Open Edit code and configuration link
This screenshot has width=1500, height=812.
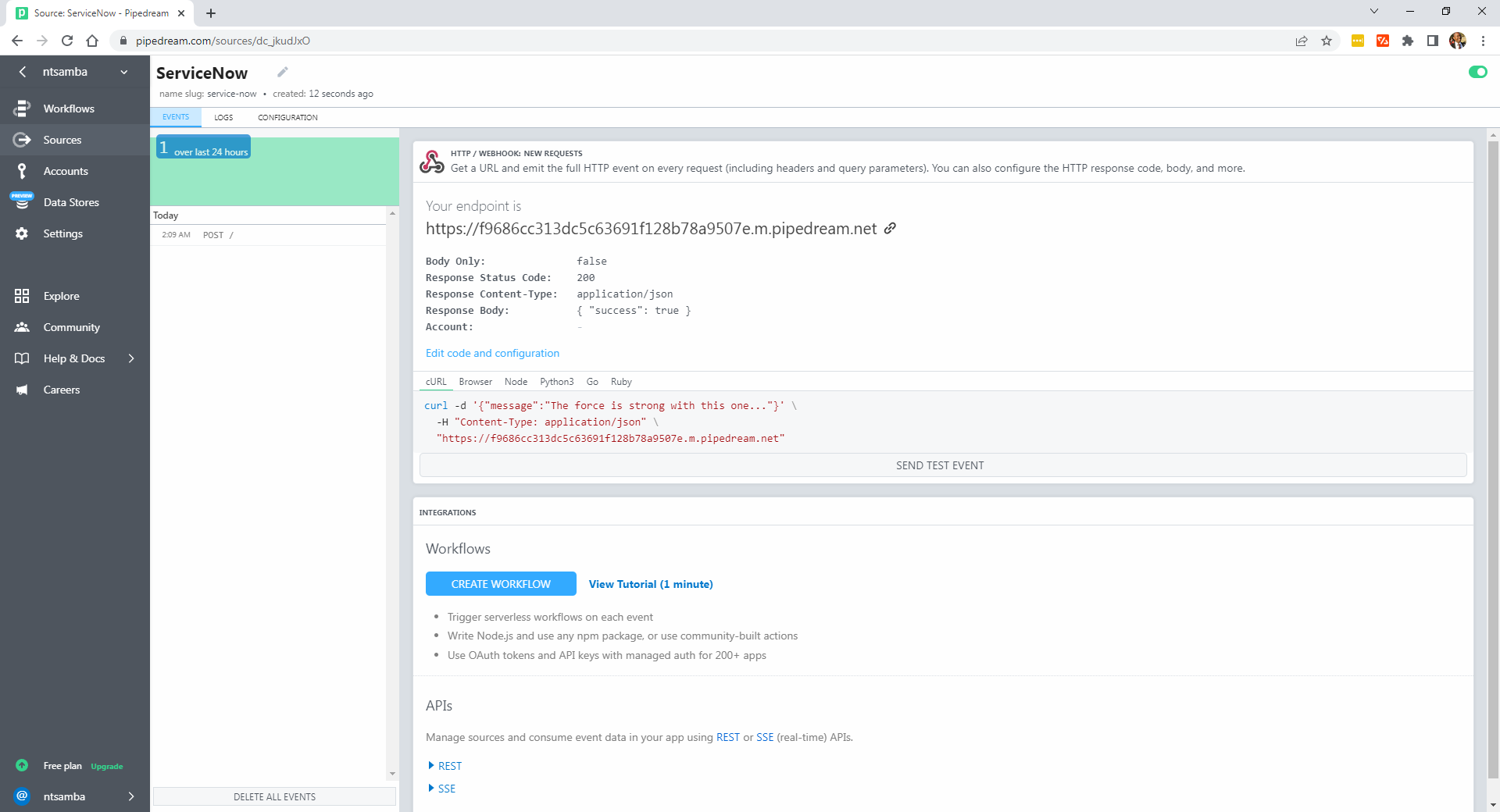pyautogui.click(x=492, y=353)
